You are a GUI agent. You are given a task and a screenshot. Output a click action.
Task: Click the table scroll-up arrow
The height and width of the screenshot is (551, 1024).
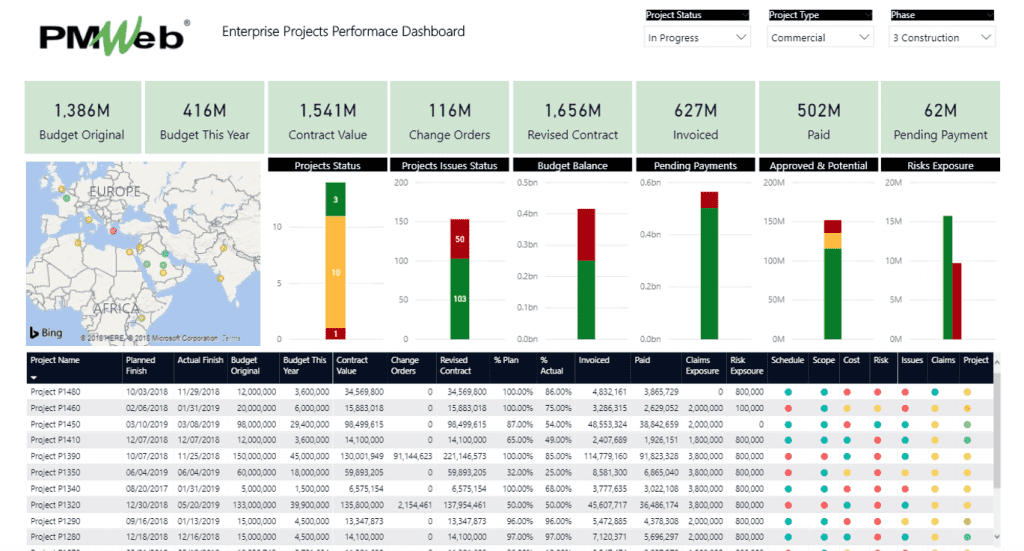(997, 361)
